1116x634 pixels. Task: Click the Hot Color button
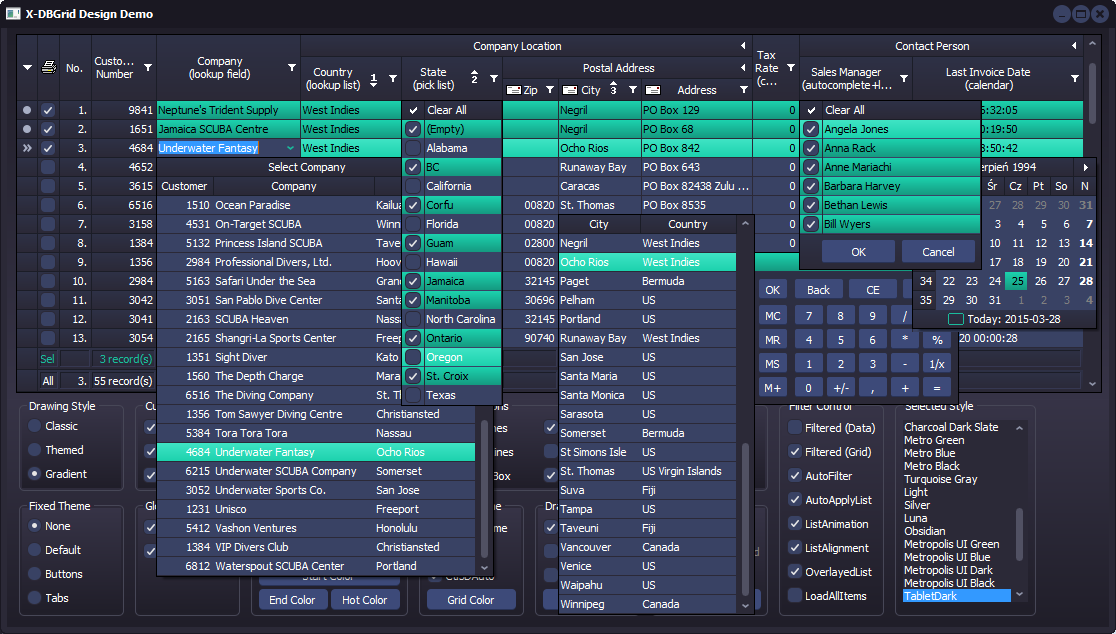pos(365,600)
